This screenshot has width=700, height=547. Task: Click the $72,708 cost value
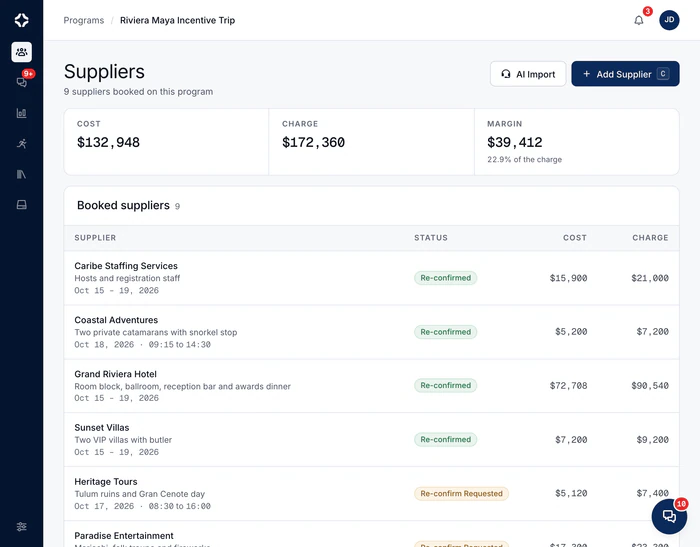click(568, 386)
